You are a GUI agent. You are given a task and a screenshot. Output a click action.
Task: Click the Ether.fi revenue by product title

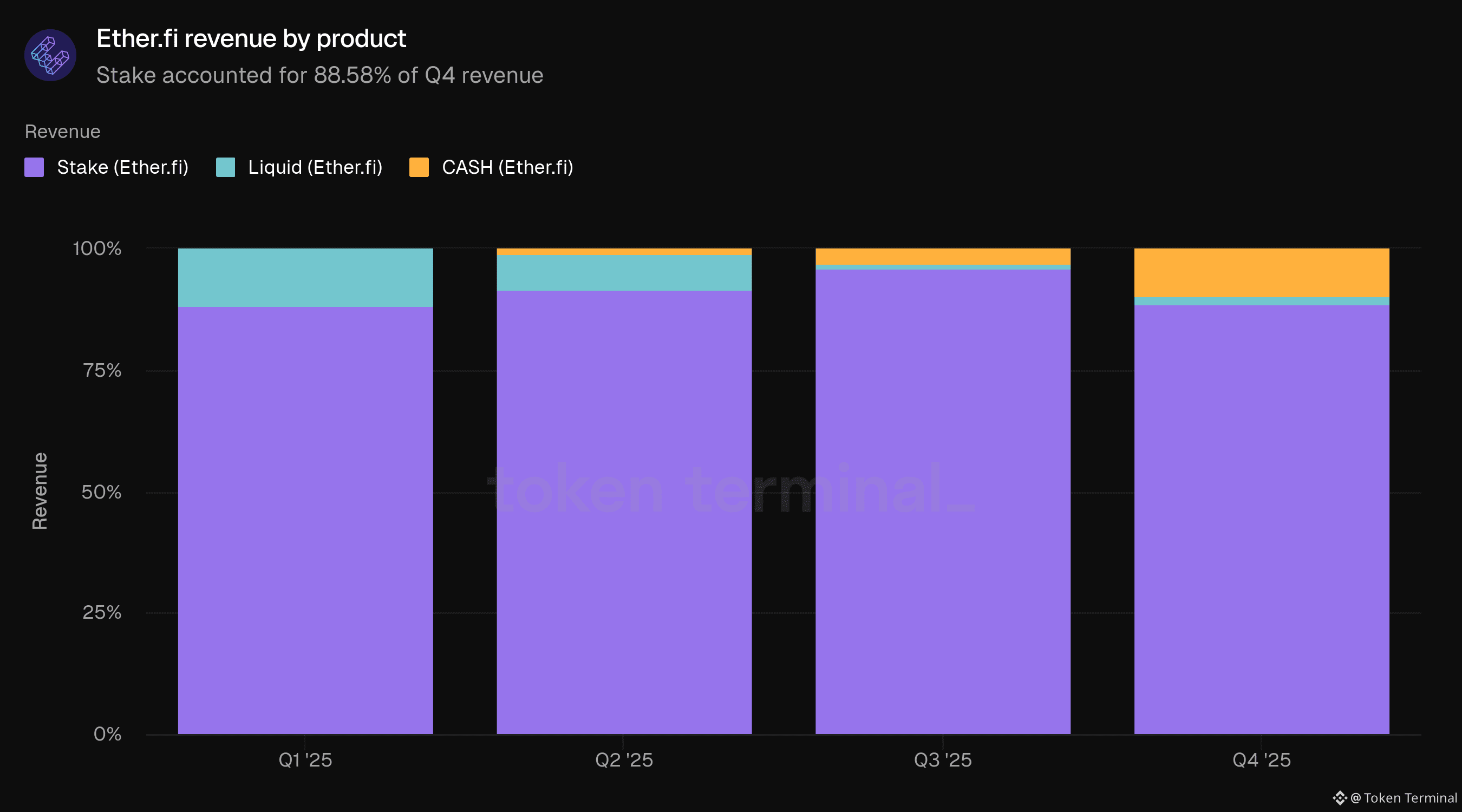pyautogui.click(x=251, y=38)
